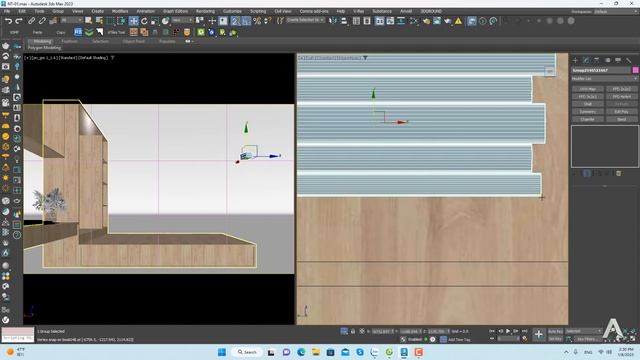The width and height of the screenshot is (640, 360).
Task: Click remove modifier trash icon under stack
Action: pos(618,173)
